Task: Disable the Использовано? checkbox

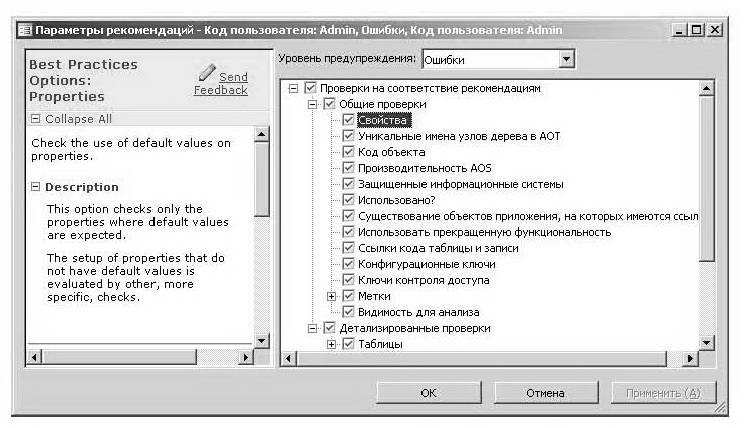Action: (349, 200)
